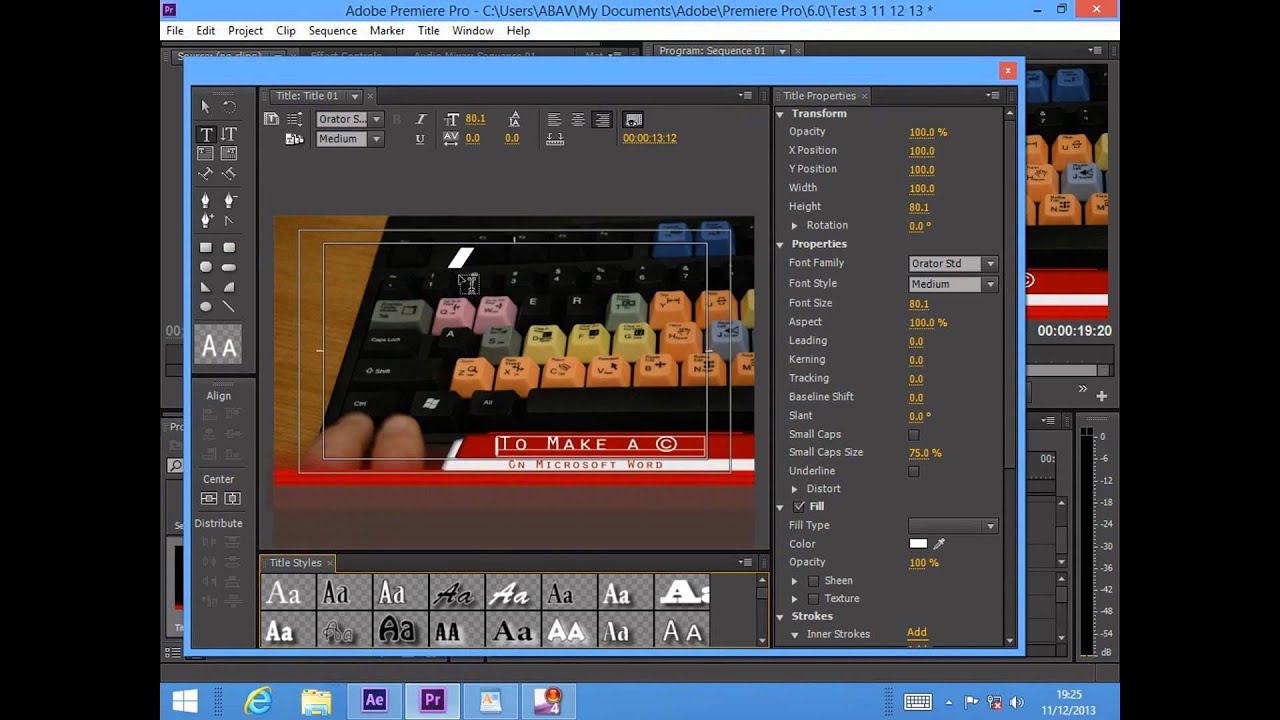This screenshot has width=1280, height=720.
Task: Center-align the text
Action: (578, 119)
